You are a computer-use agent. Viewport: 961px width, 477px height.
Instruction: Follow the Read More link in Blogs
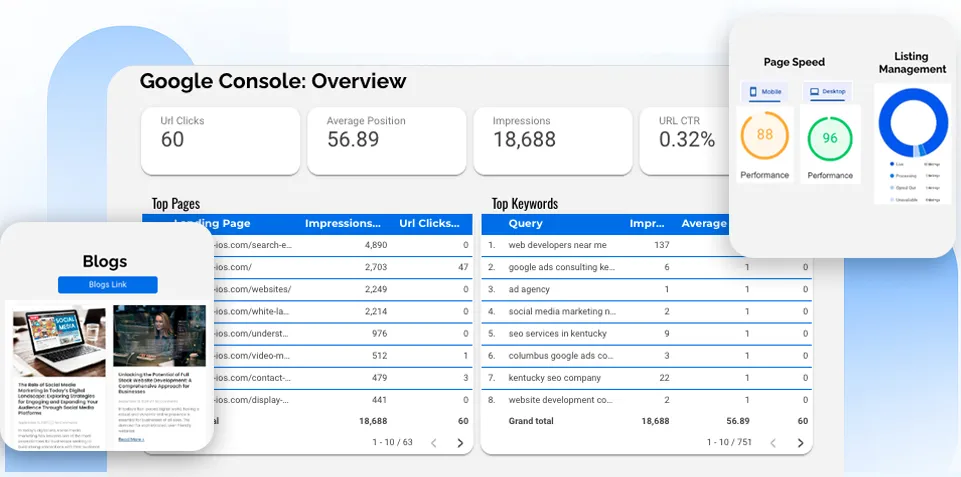[131, 439]
